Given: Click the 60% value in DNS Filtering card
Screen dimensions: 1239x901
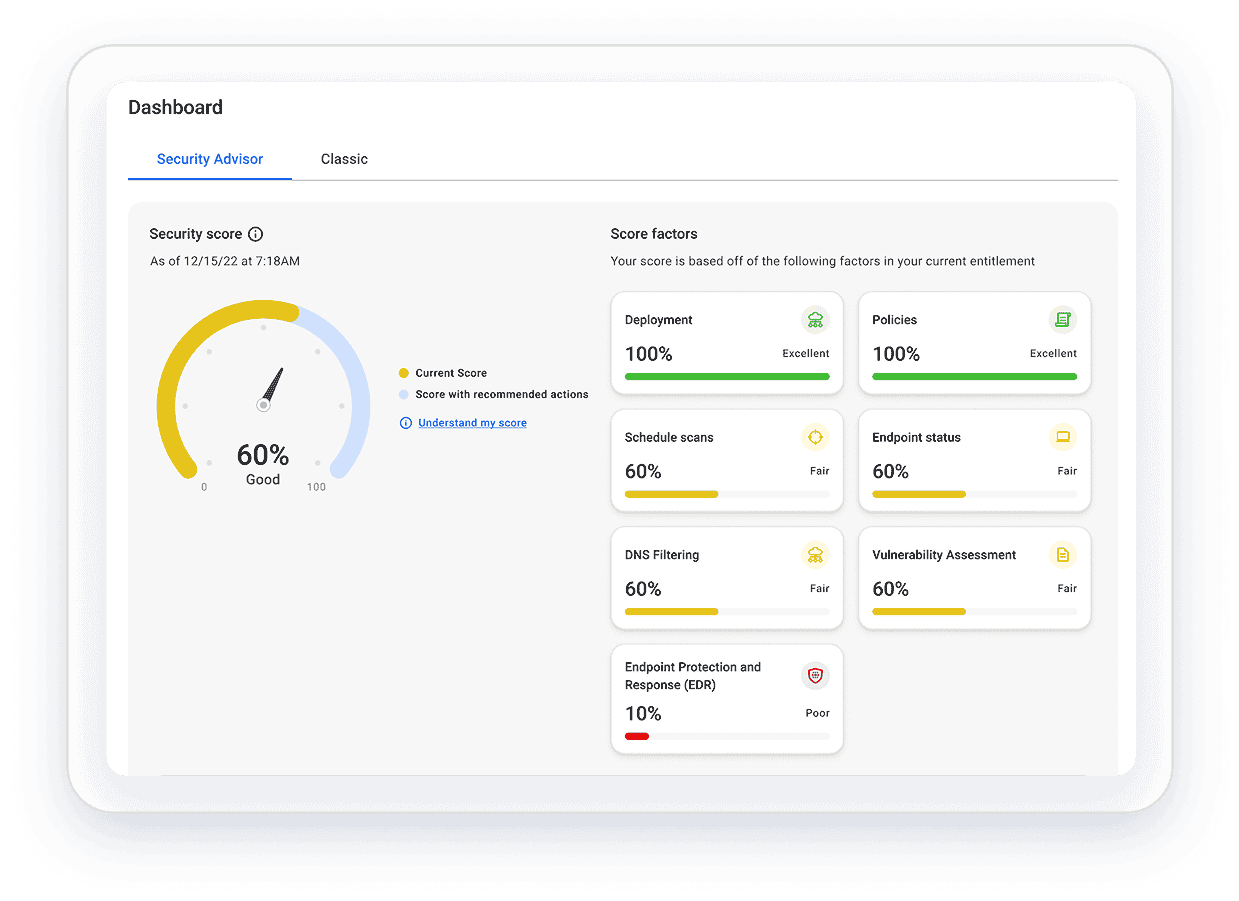Looking at the screenshot, I should pyautogui.click(x=643, y=589).
